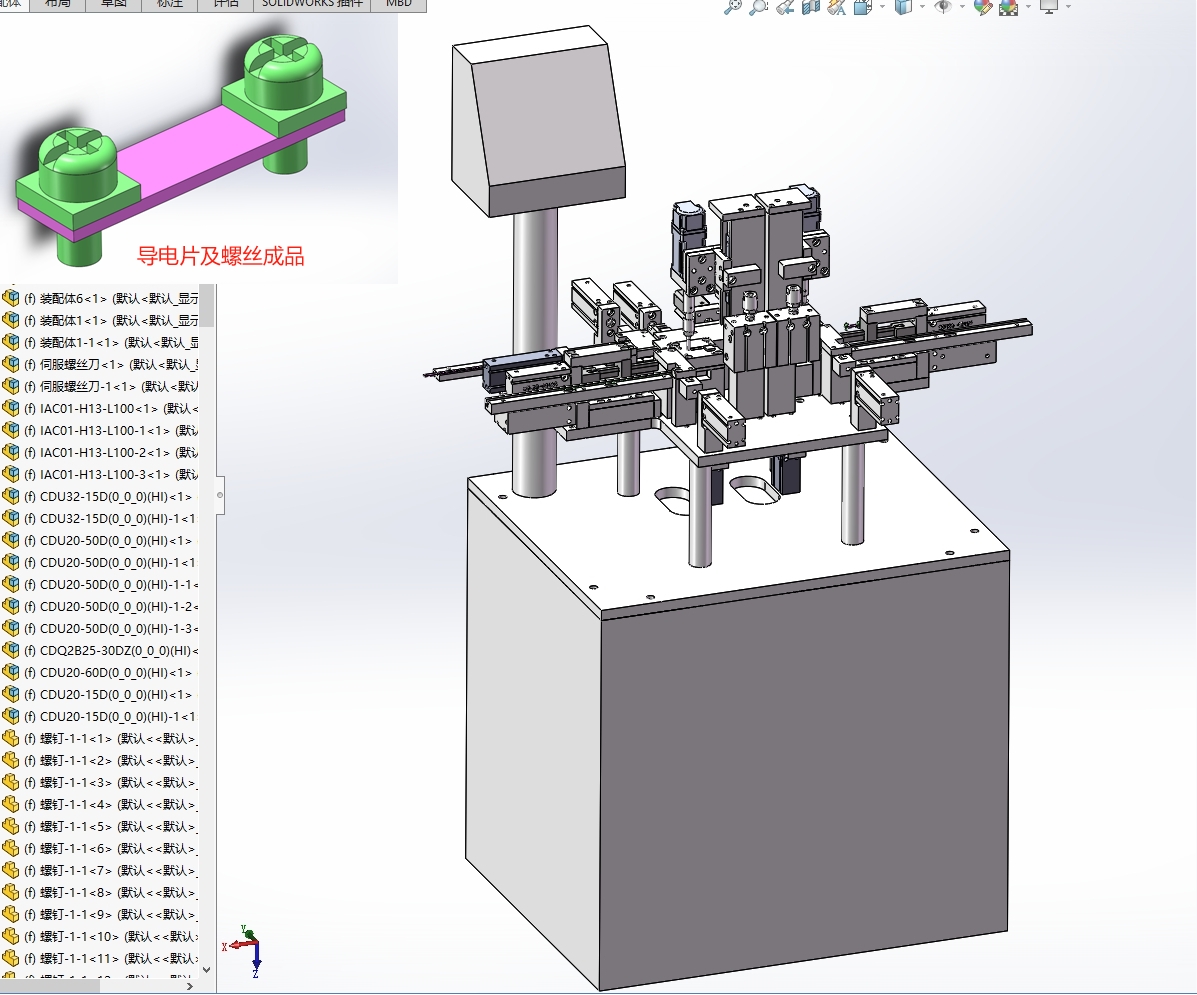Click the icon of CDU32-15D(0_0_0)(HI)<1>
The height and width of the screenshot is (995, 1197).
(11, 496)
